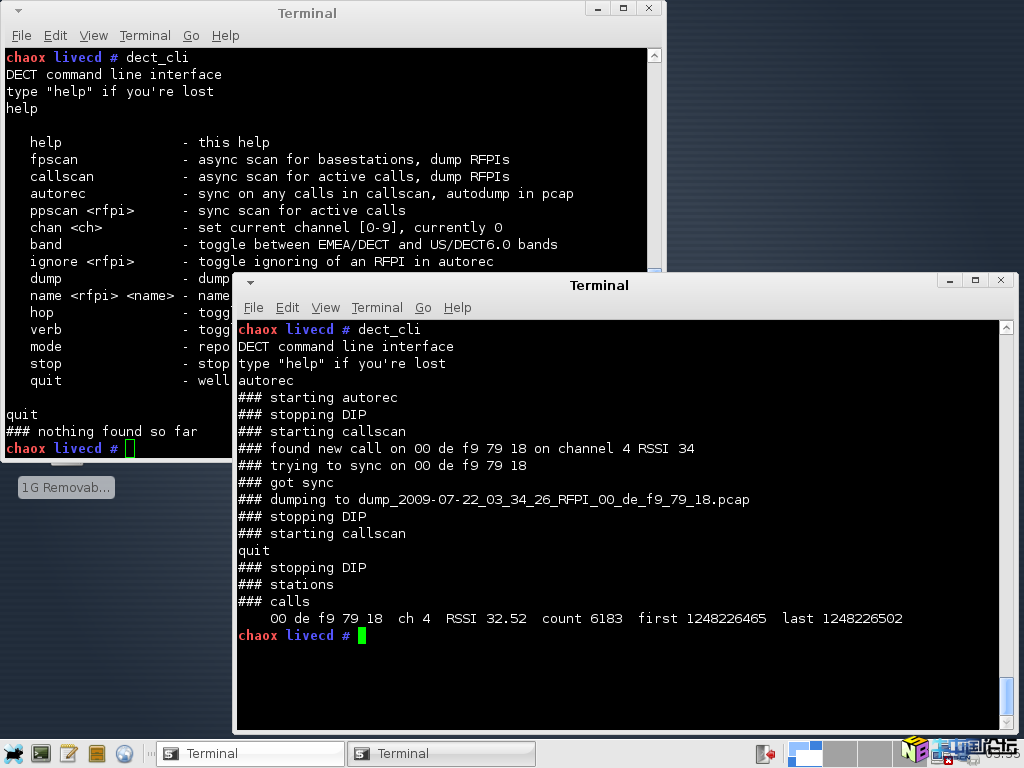Open the Xfce applications menu

[x=14, y=753]
